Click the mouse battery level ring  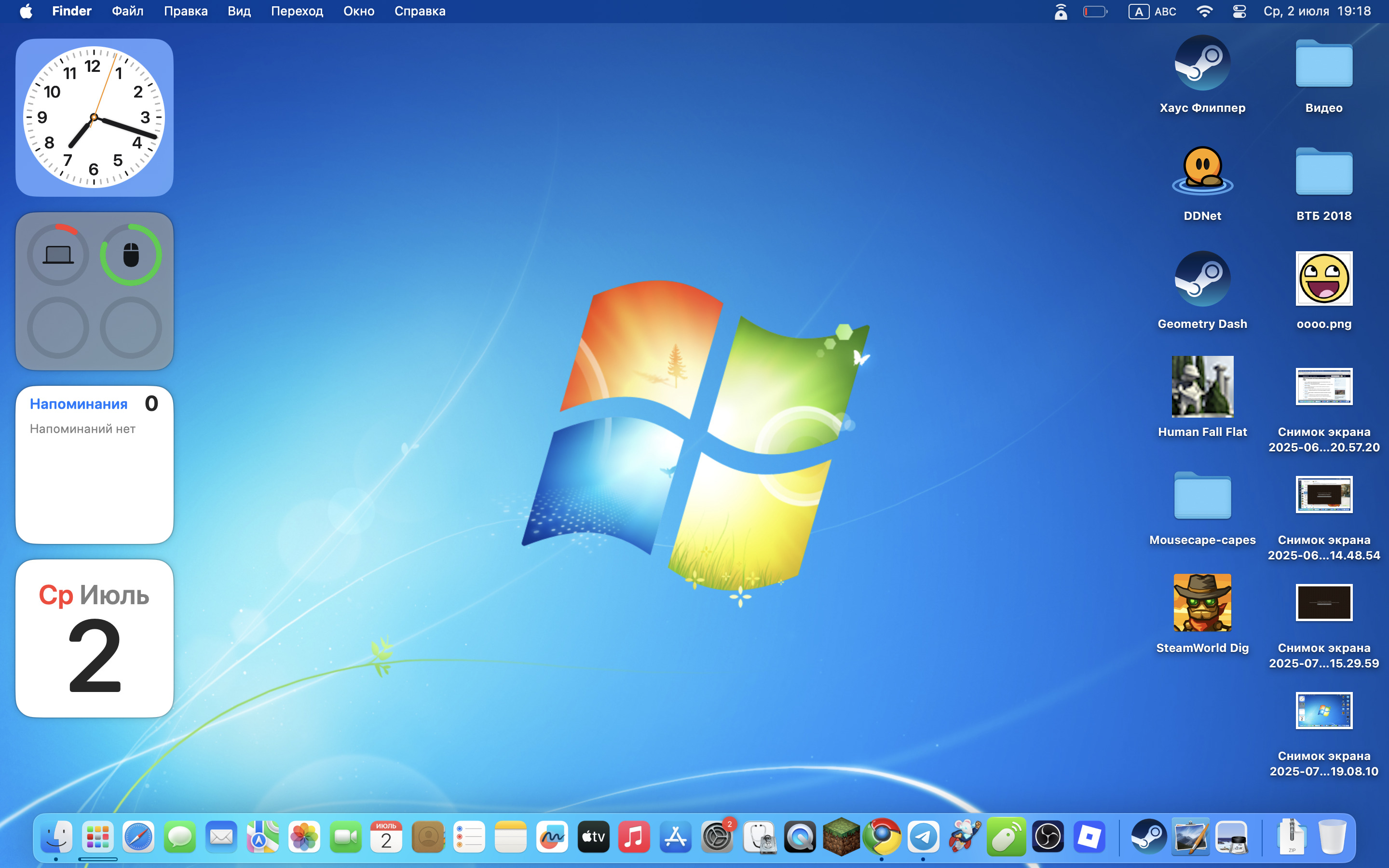coord(131,255)
